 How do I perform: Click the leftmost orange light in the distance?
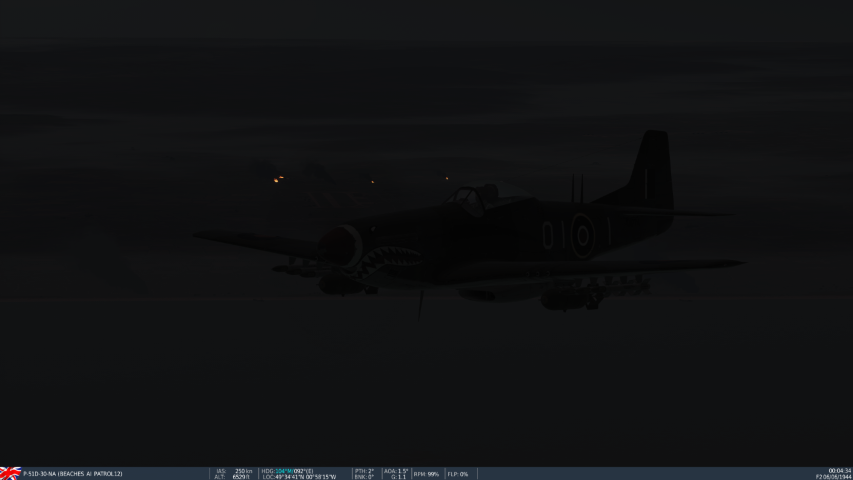[x=278, y=179]
